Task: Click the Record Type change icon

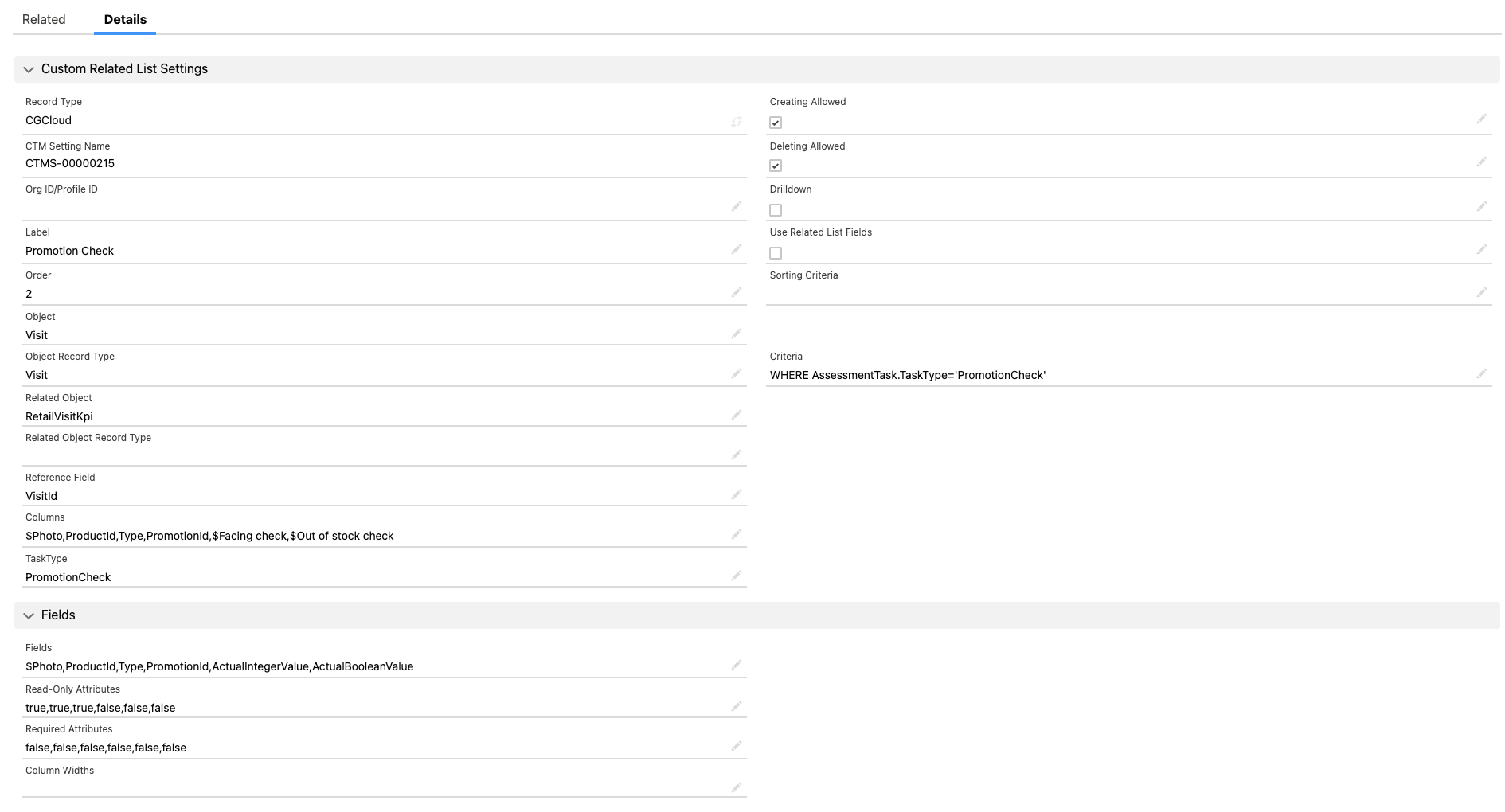Action: click(x=737, y=122)
